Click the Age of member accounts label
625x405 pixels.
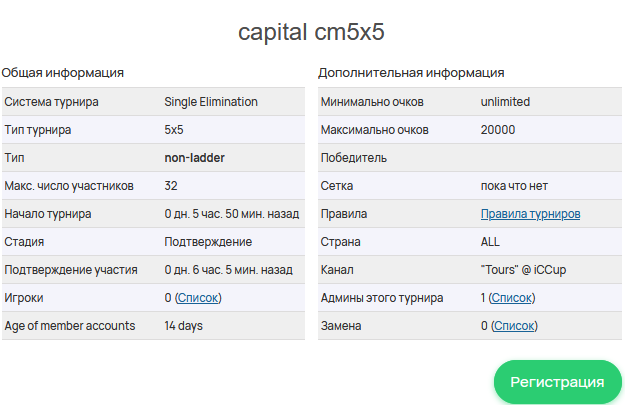pyautogui.click(x=70, y=326)
